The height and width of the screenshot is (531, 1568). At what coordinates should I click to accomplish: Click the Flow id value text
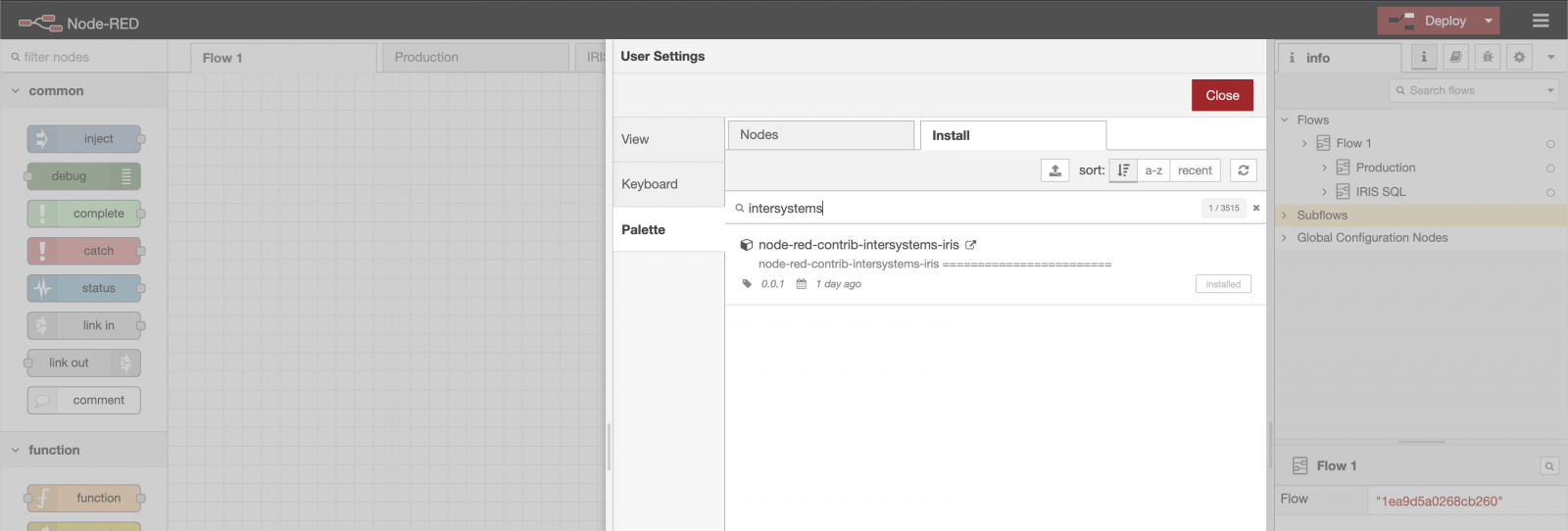(x=1439, y=501)
